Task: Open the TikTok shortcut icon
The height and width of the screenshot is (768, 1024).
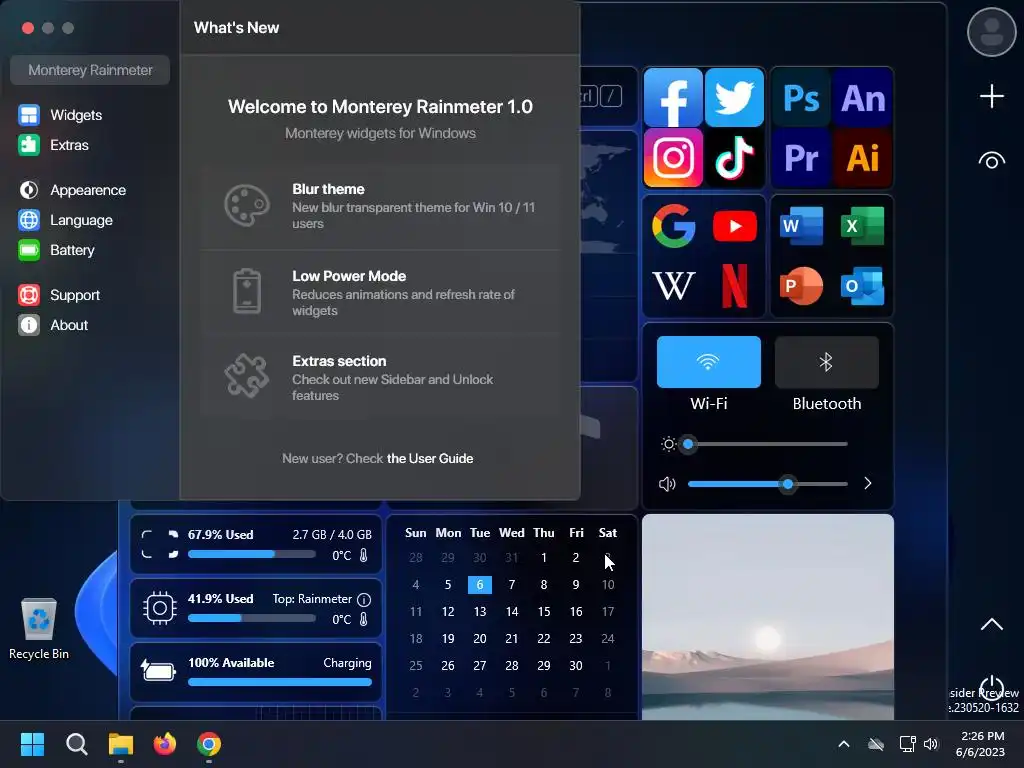Action: [x=734, y=157]
